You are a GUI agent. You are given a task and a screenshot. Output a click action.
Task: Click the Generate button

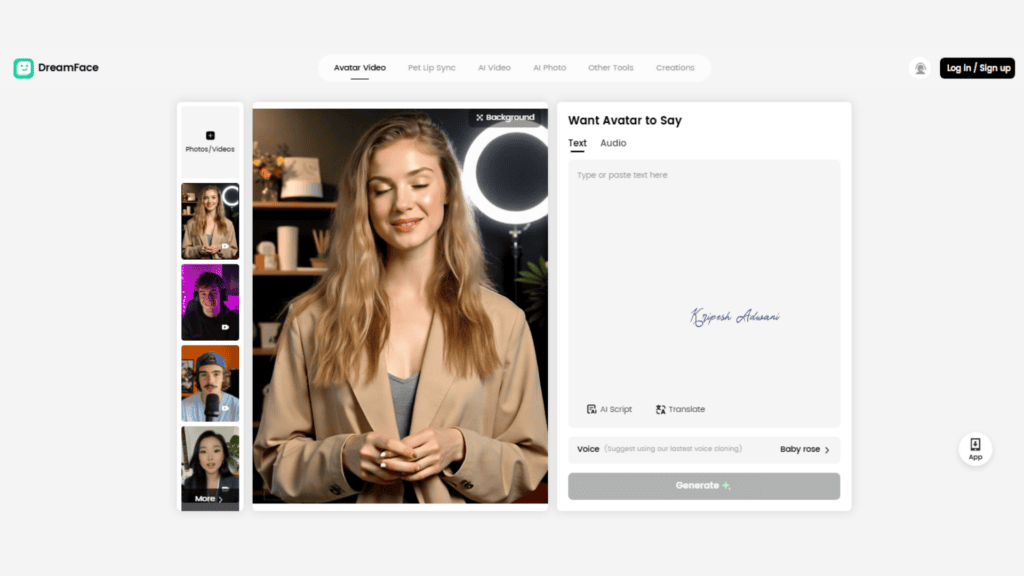(x=703, y=485)
